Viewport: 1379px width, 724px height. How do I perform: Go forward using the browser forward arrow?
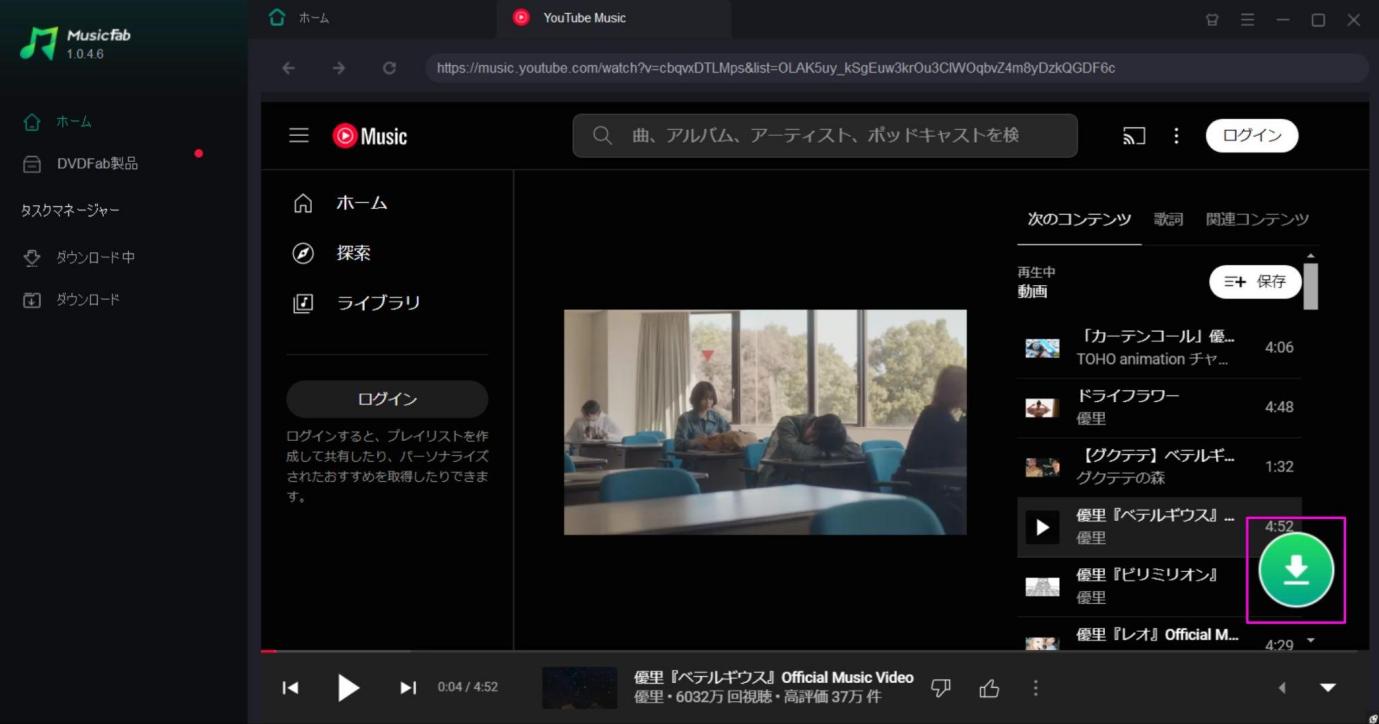(x=339, y=68)
